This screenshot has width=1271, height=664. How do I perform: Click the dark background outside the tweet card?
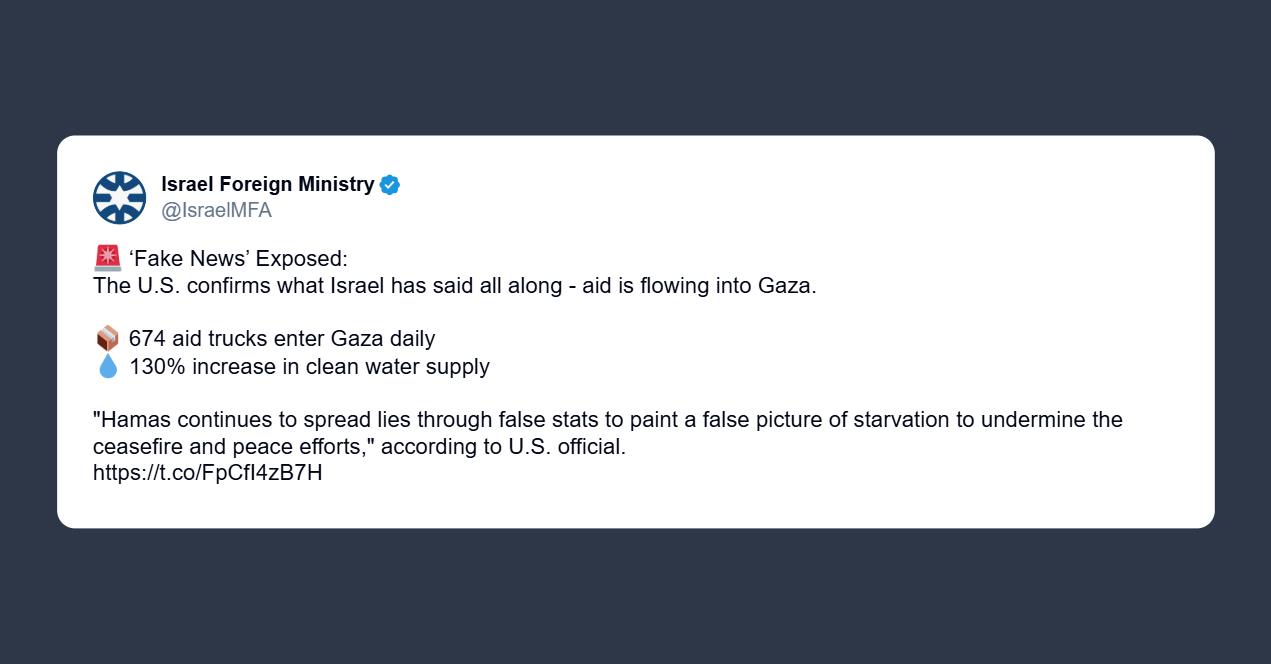635,600
